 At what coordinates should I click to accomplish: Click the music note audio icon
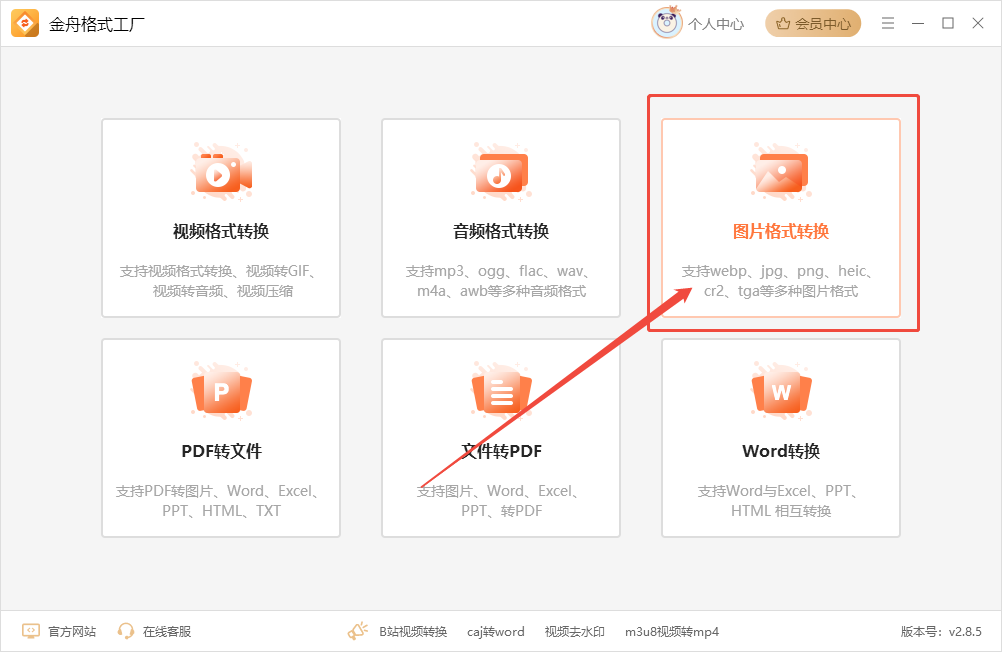(501, 173)
